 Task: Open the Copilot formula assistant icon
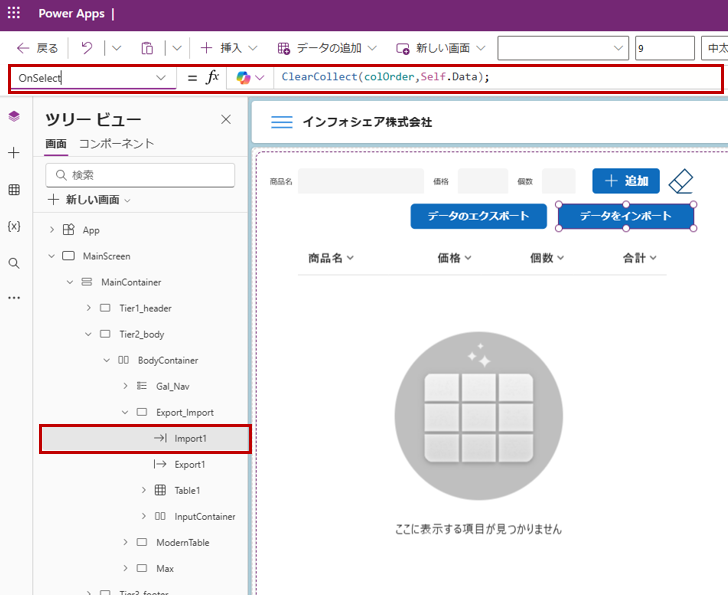[250, 78]
